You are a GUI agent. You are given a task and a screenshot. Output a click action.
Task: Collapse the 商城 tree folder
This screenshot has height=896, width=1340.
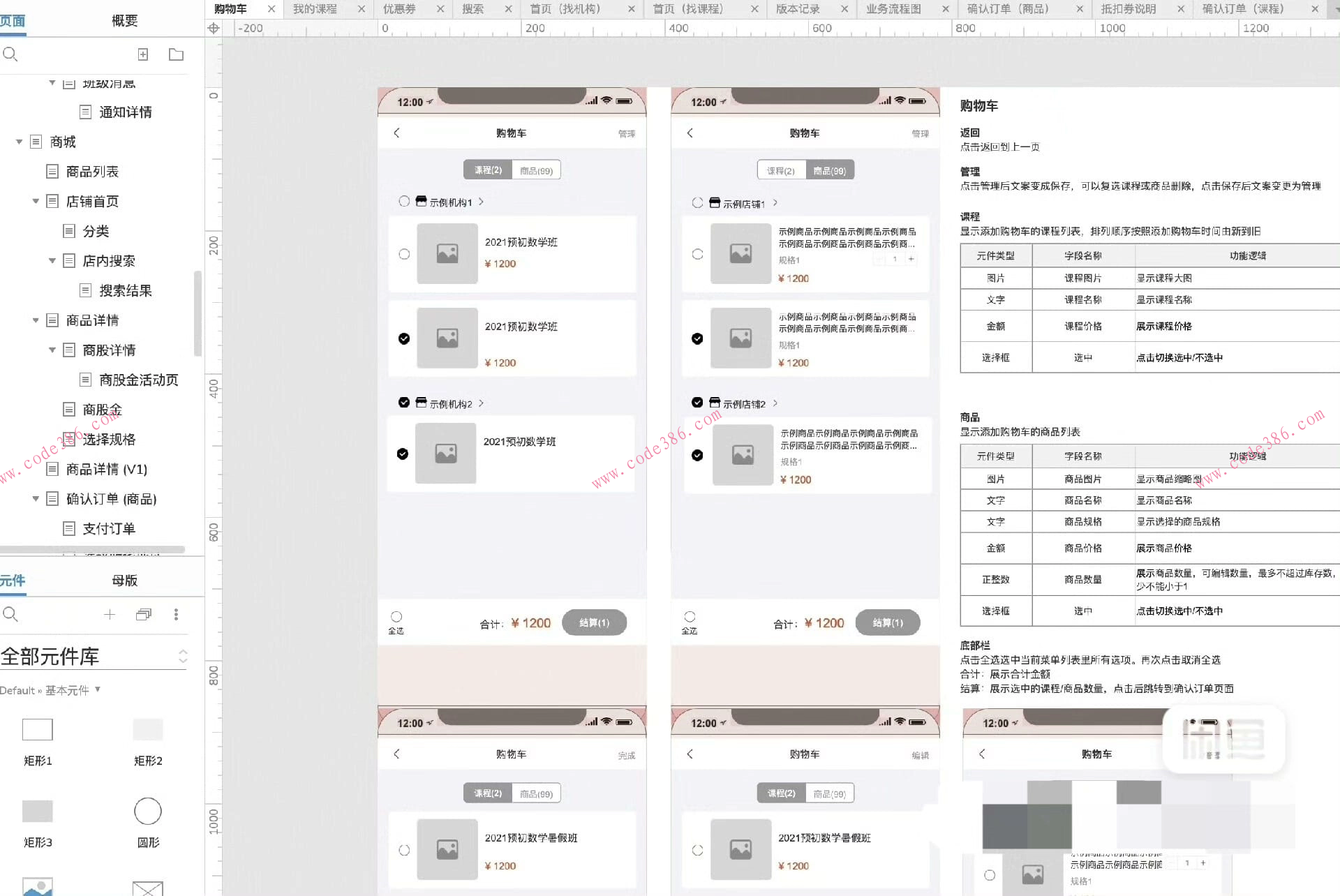coord(20,142)
